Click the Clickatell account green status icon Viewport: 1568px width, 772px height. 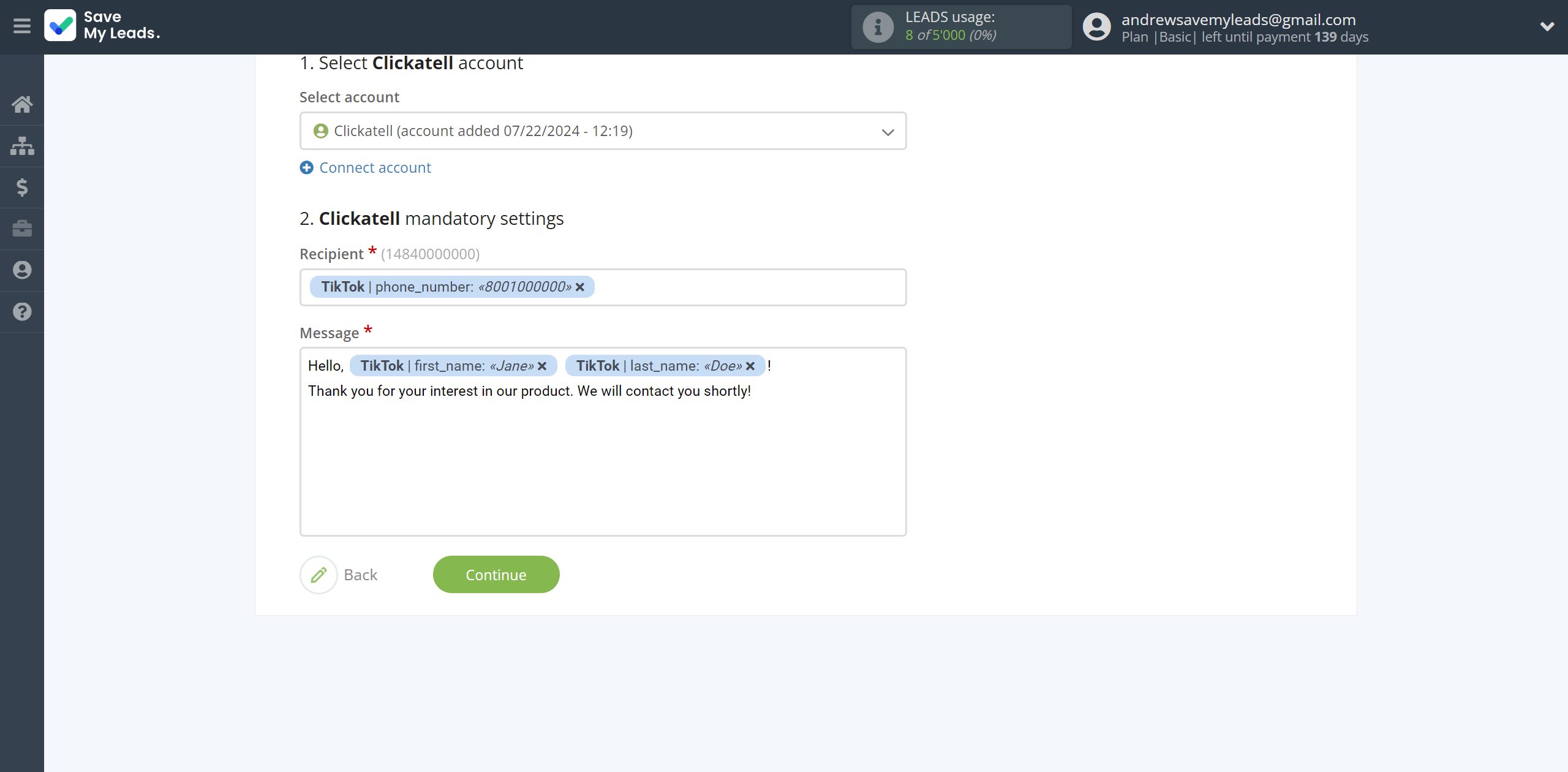(320, 131)
